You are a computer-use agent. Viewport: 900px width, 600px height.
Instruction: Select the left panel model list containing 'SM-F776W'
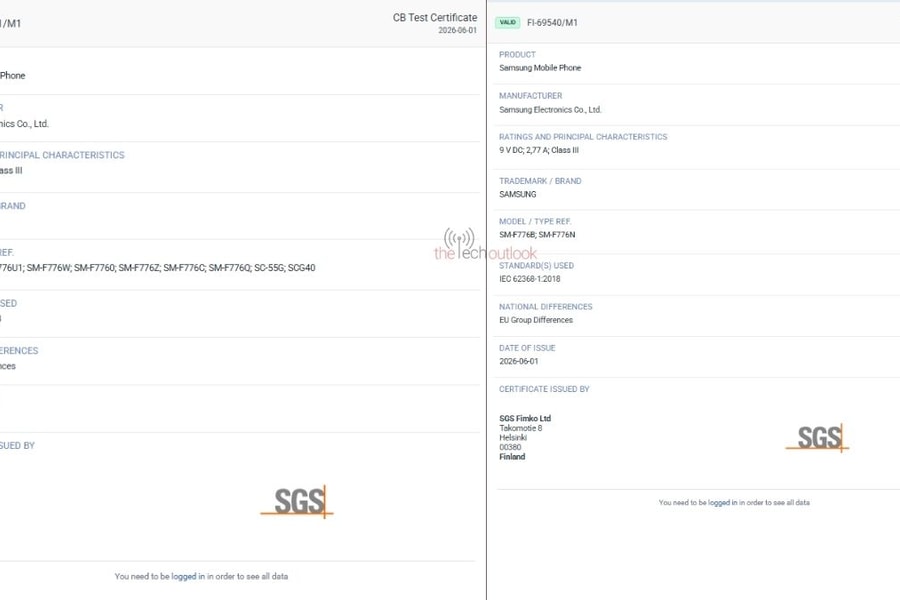157,268
